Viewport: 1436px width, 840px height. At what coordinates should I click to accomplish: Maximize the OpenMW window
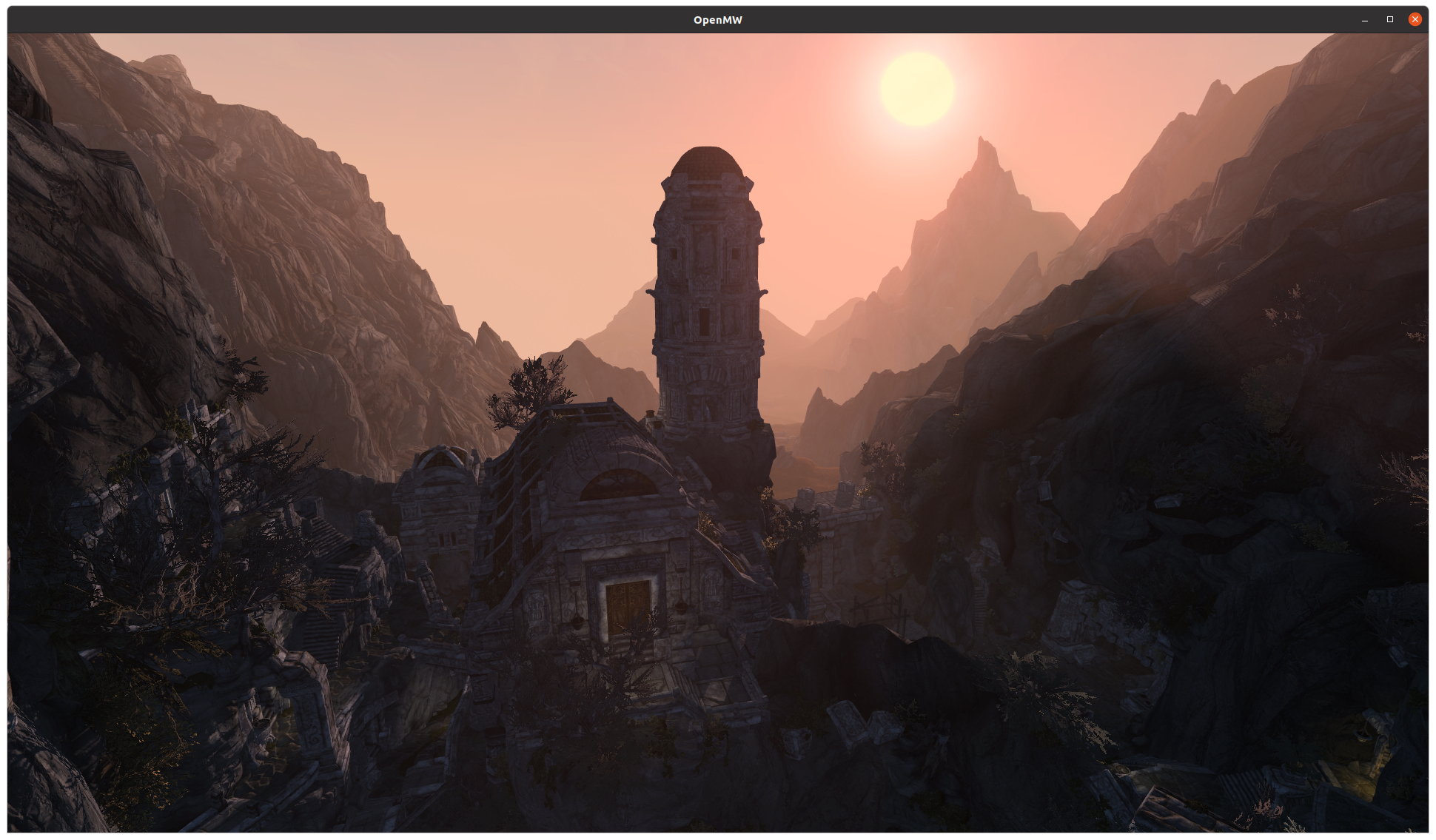coord(1389,20)
